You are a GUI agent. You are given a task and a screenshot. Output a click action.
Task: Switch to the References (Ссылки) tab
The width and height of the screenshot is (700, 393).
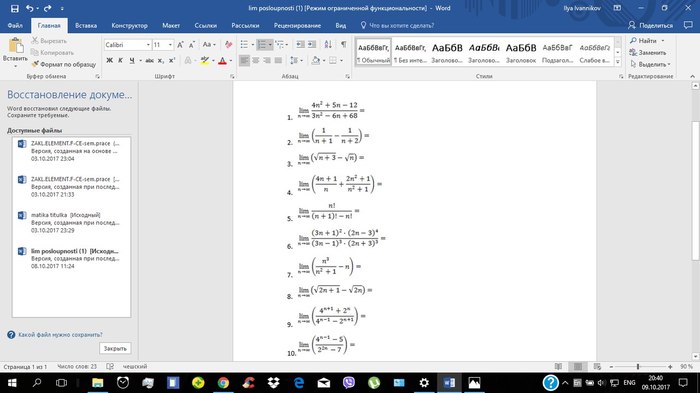(205, 25)
